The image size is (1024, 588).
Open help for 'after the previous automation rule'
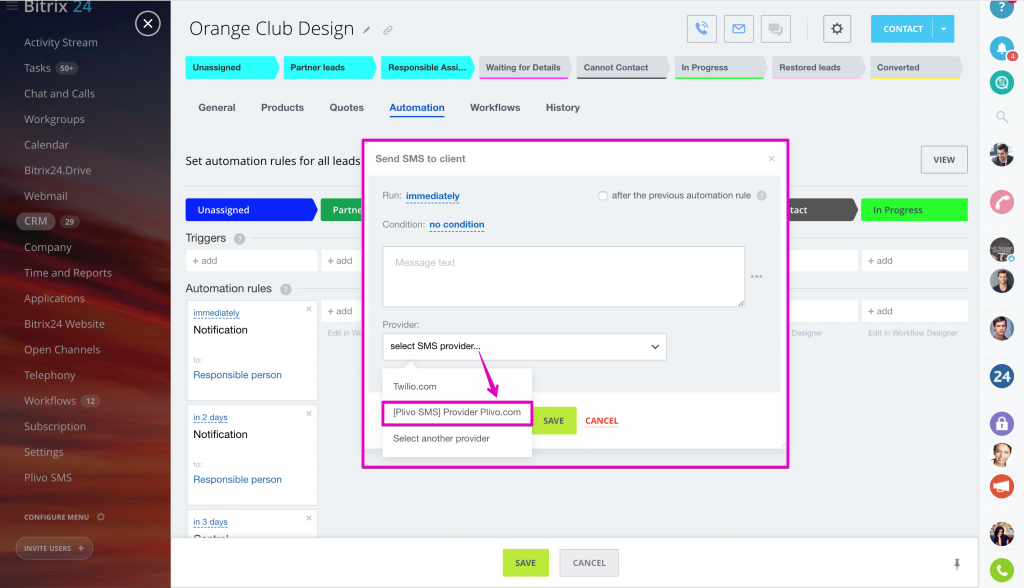pyautogui.click(x=761, y=195)
